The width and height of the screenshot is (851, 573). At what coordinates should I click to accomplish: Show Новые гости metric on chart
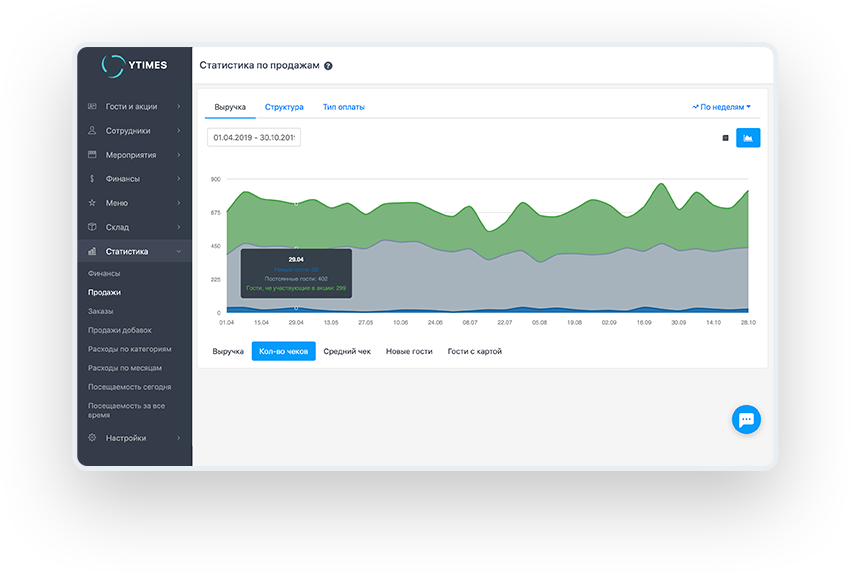click(x=409, y=352)
